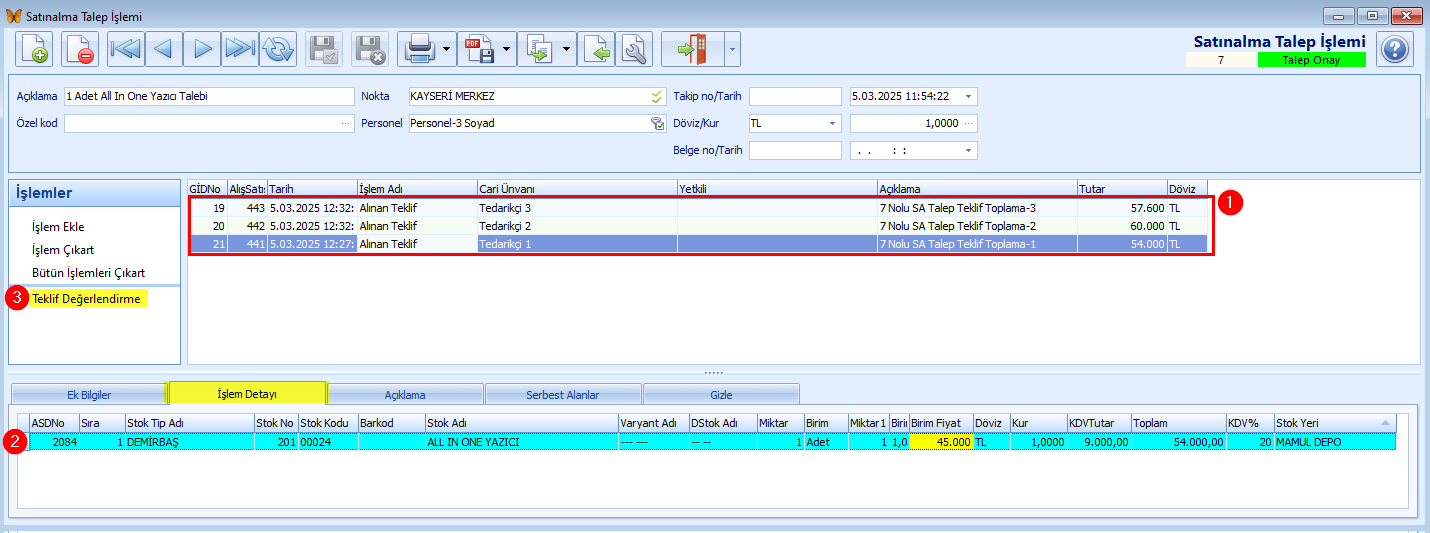Click the copy documents icon with green arrow
The width and height of the screenshot is (1430, 533).
pos(538,48)
